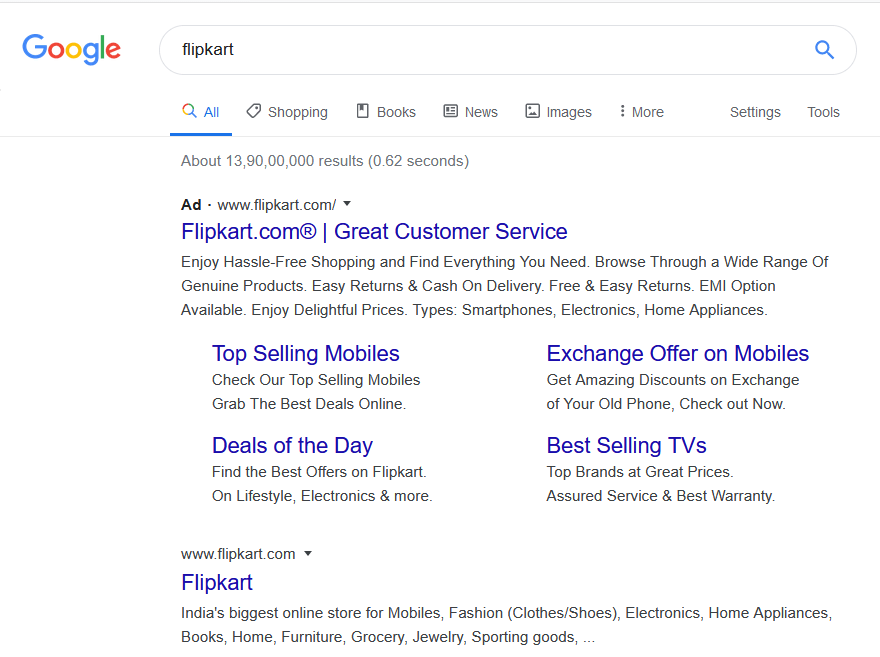Screen dimensions: 880x657
Task: Visit Exchange Offer on Mobiles link
Action: coord(677,354)
